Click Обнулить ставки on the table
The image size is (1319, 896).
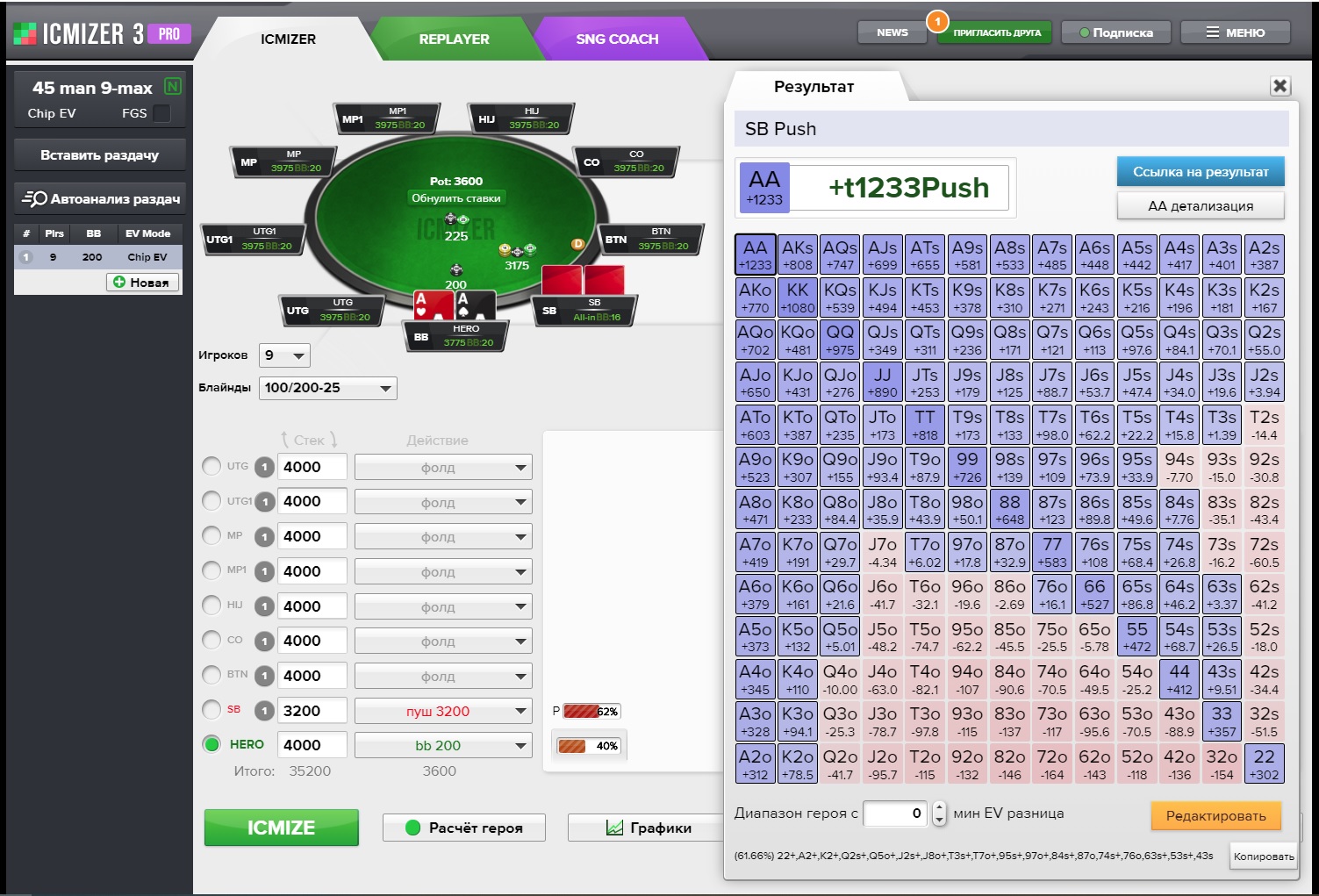[455, 198]
